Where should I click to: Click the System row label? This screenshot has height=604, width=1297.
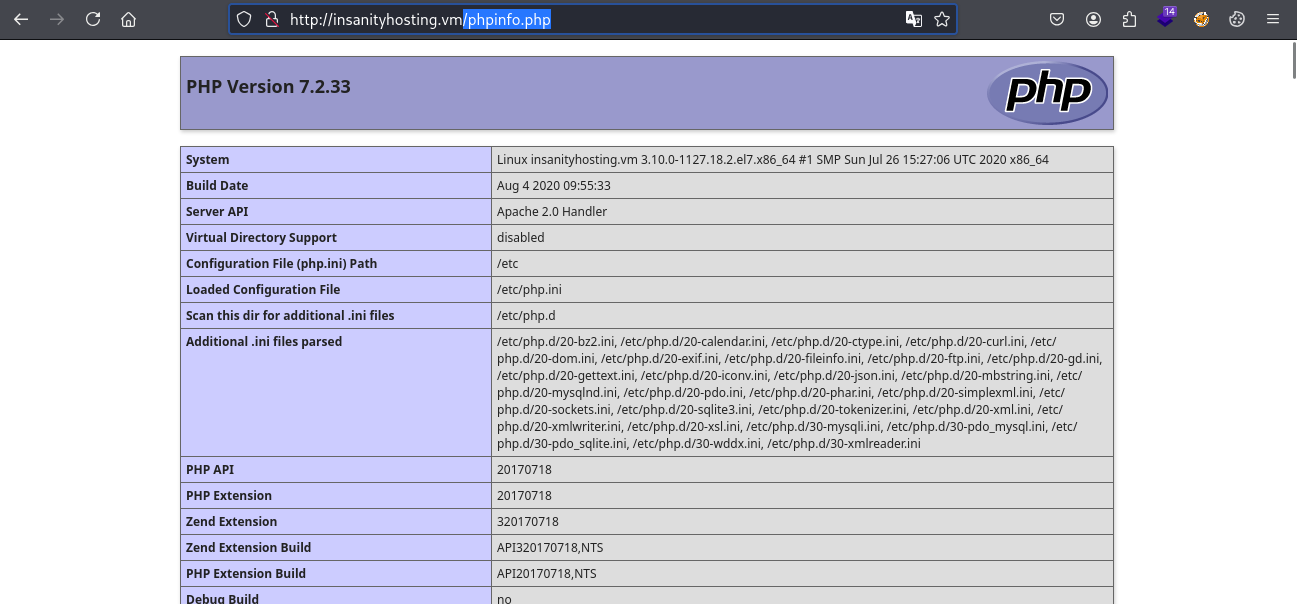pyautogui.click(x=207, y=160)
